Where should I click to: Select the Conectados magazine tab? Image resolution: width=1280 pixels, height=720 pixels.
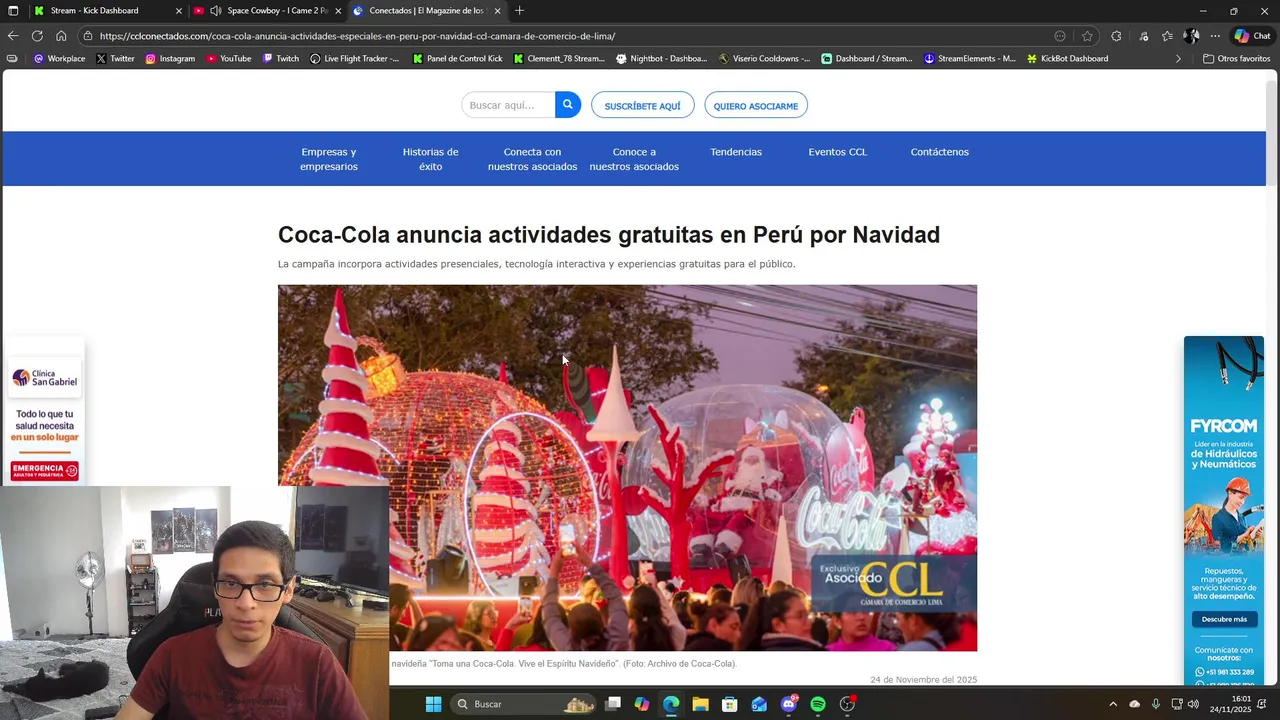coord(426,11)
